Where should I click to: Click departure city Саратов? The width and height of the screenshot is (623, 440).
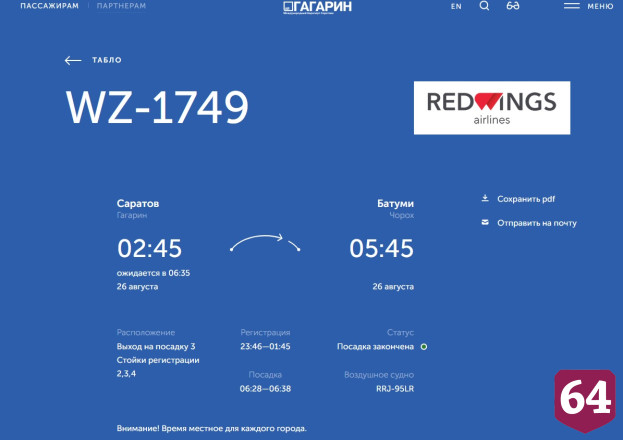[x=138, y=204]
